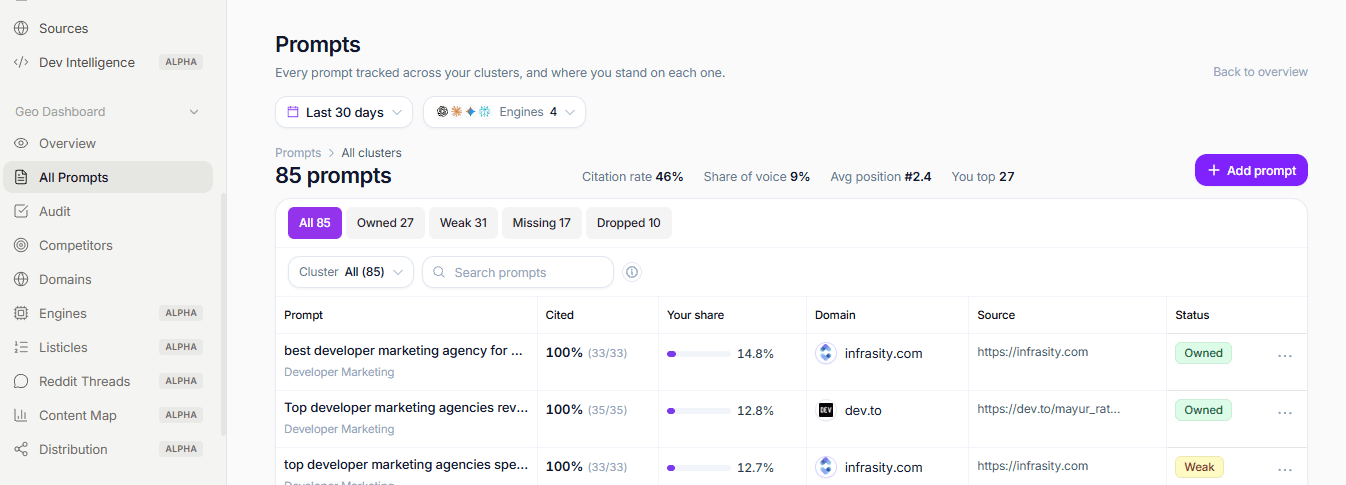Open the Engines 4 dropdown
The image size is (1346, 485).
(504, 112)
